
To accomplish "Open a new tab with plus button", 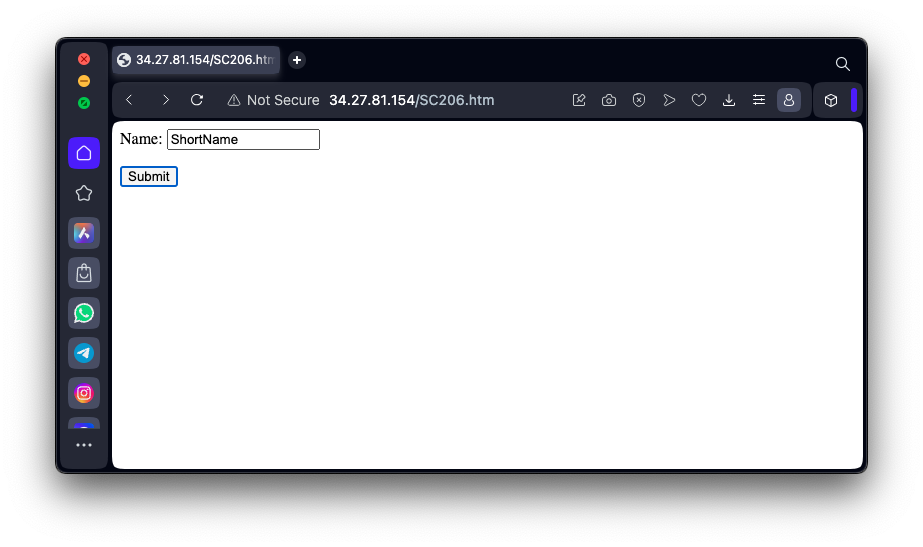I will click(297, 60).
